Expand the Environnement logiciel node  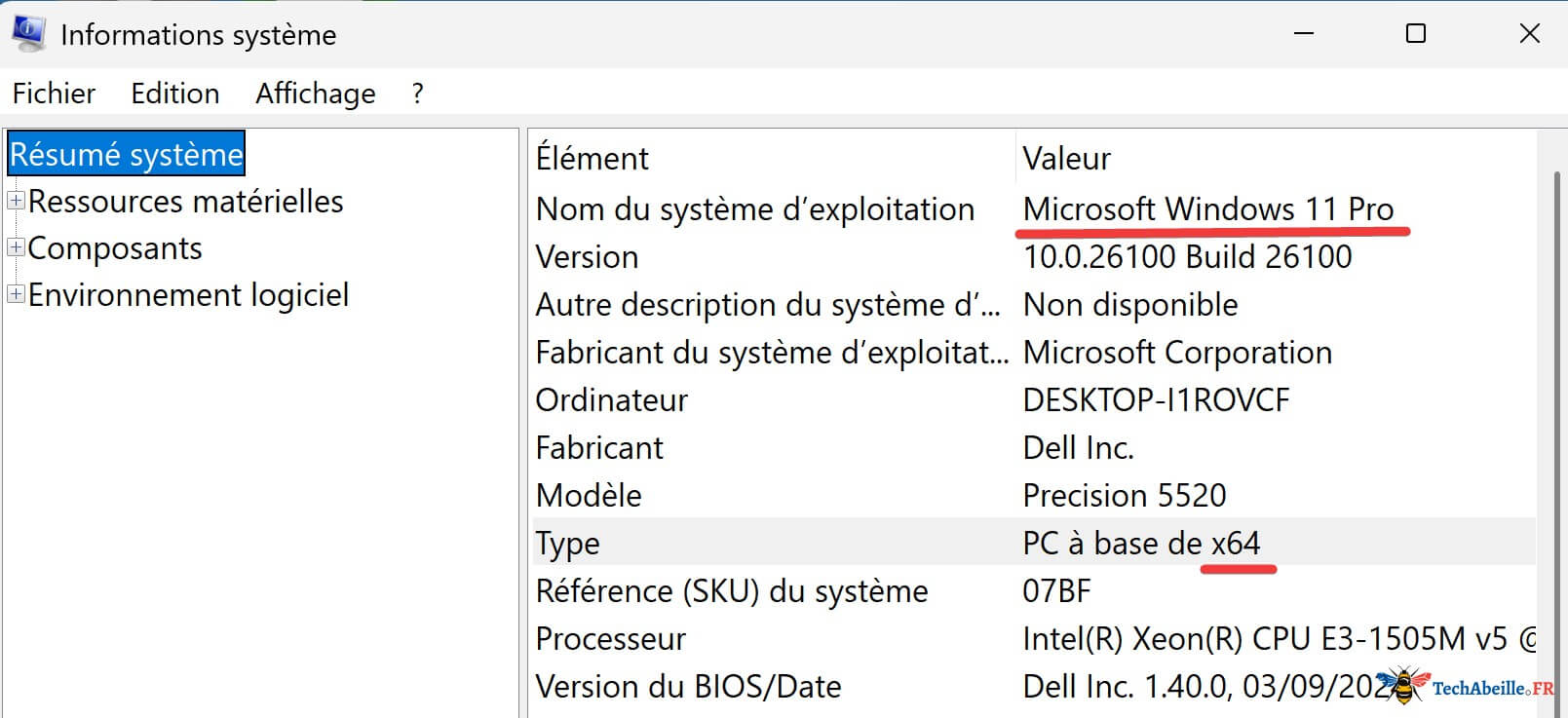[16, 293]
